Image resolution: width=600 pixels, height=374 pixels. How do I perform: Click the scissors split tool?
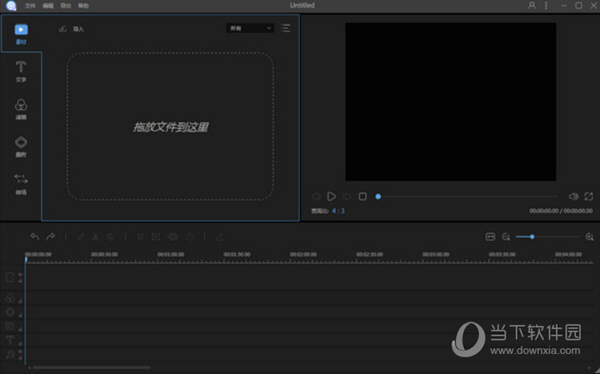click(x=95, y=237)
